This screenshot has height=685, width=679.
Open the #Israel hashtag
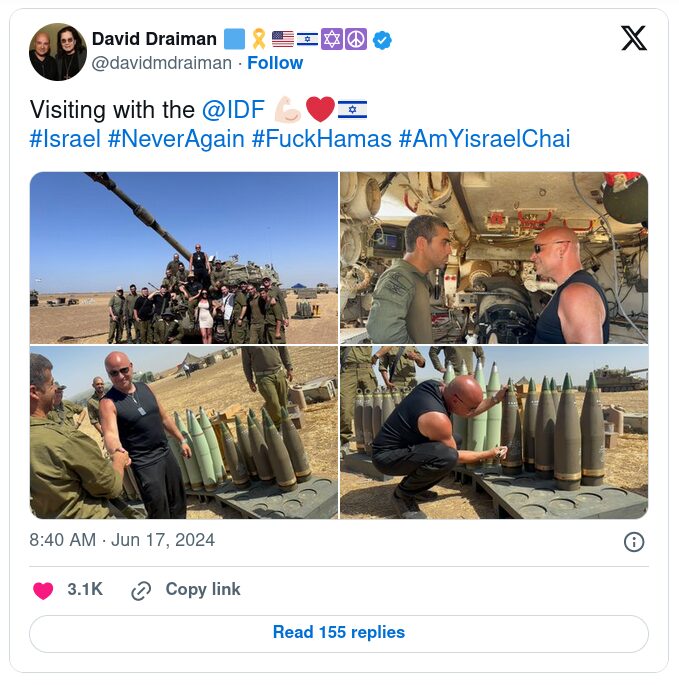(x=65, y=138)
